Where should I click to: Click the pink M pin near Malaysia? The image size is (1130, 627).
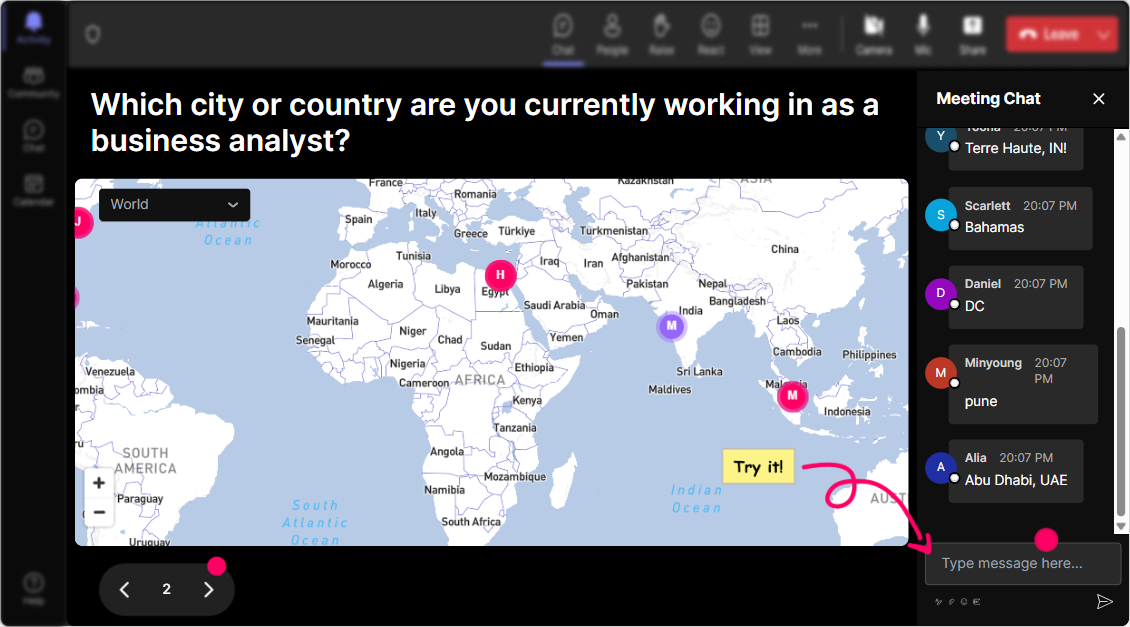pyautogui.click(x=792, y=396)
